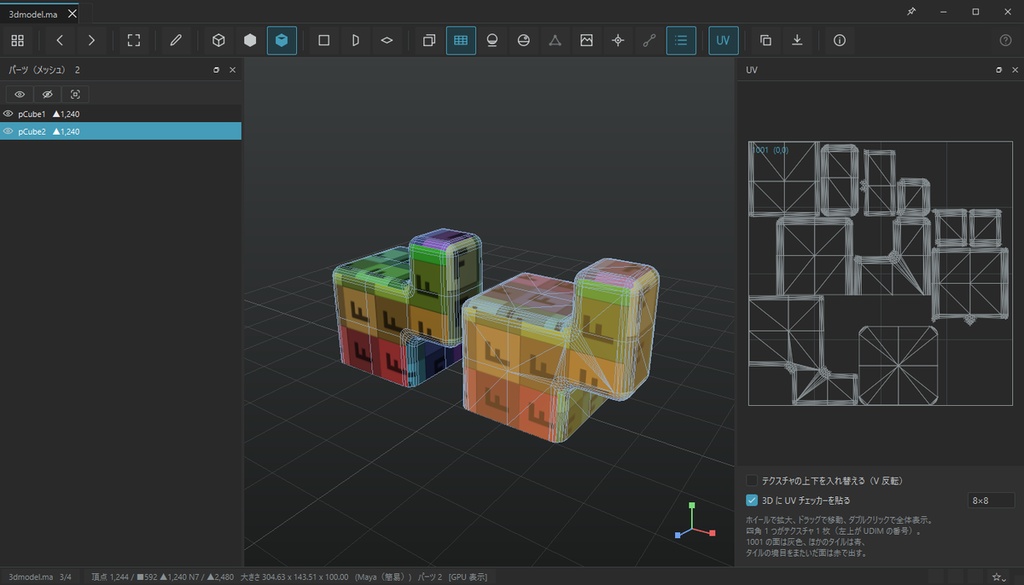
Task: Undock the UV panel
Action: coord(999,70)
